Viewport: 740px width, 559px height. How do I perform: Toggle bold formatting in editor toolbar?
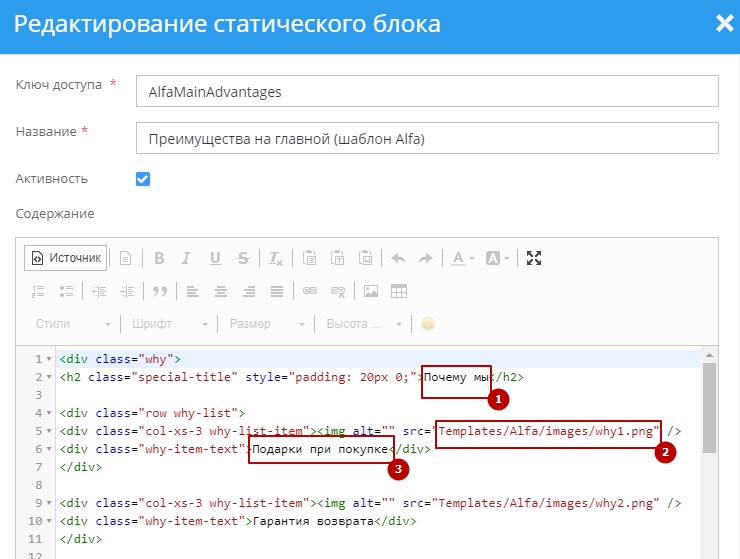click(159, 258)
